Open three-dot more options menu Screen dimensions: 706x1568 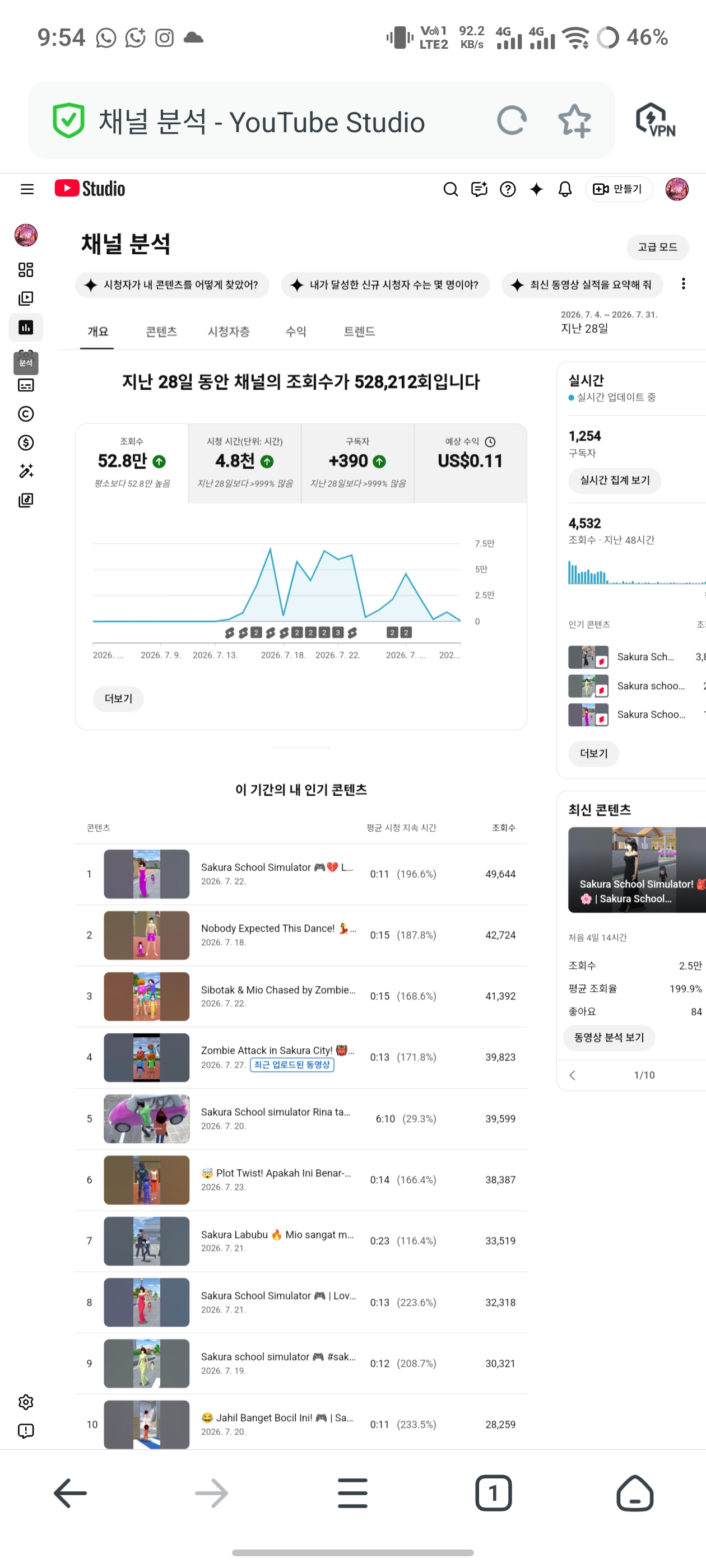click(684, 284)
